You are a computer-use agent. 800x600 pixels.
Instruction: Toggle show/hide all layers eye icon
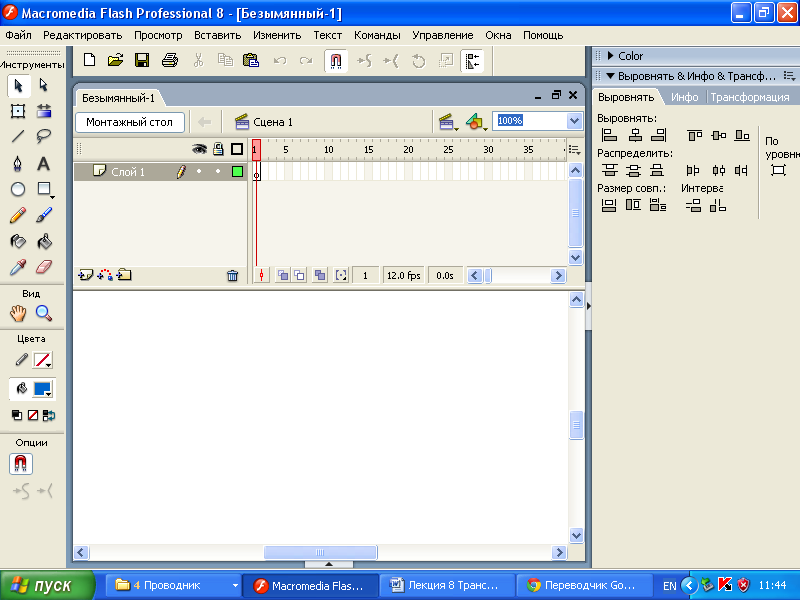pos(199,149)
